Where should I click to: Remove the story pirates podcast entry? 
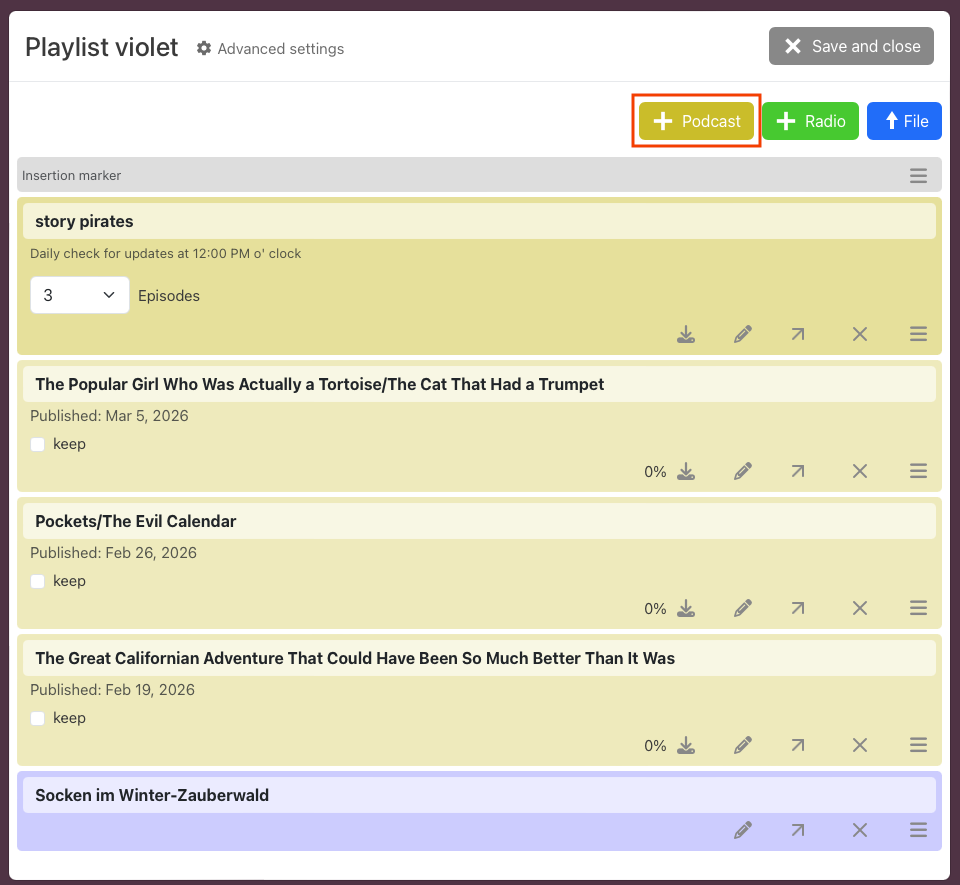coord(859,334)
